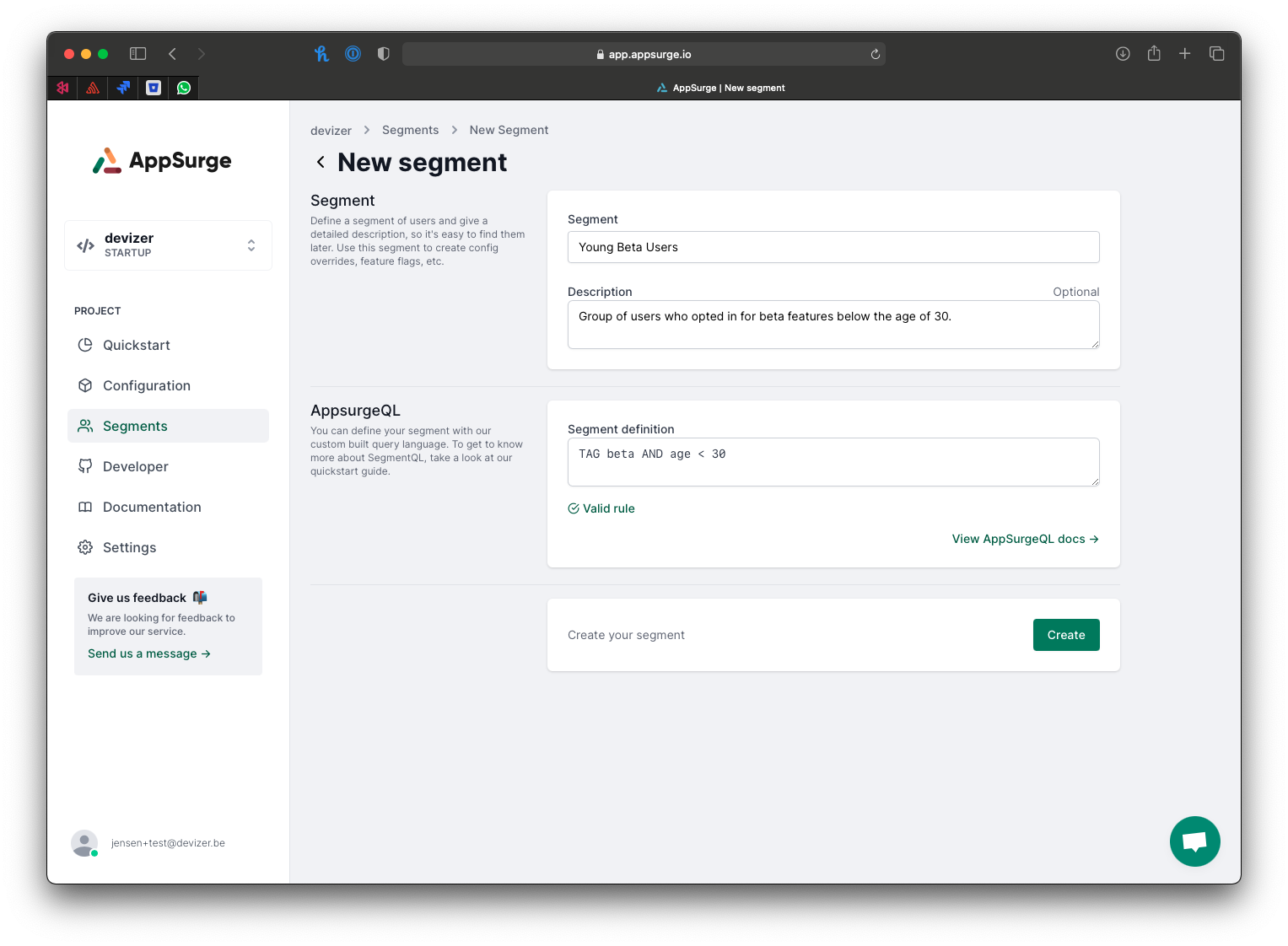
Task: Open the devizer project switcher
Action: [168, 245]
